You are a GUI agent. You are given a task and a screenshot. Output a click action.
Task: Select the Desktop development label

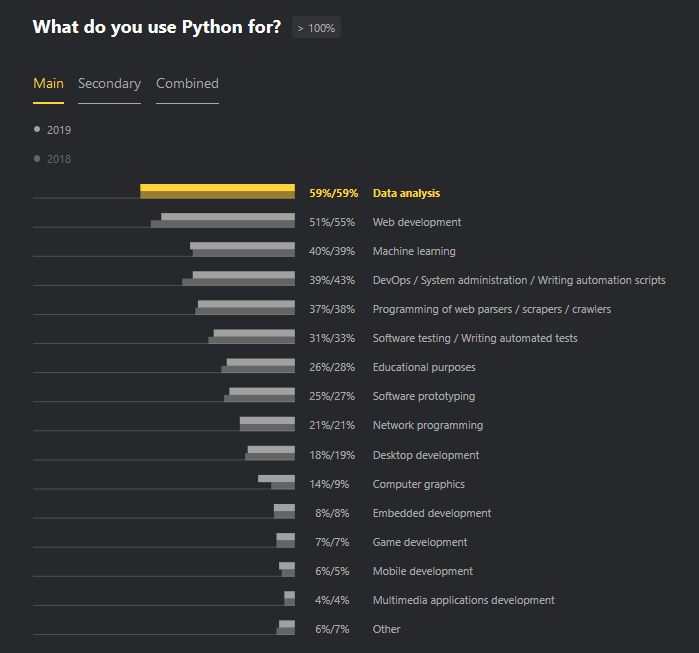[x=425, y=455]
